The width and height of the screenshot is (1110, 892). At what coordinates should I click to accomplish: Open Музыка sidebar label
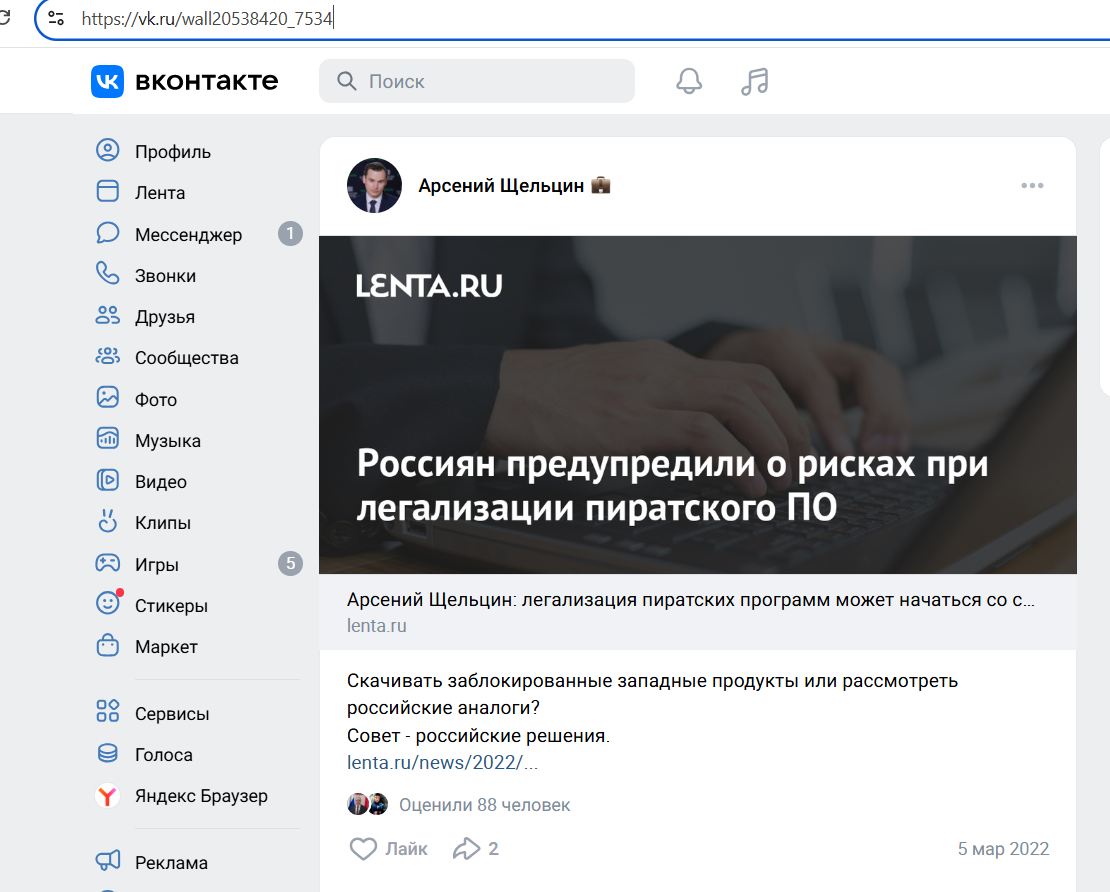pyautogui.click(x=168, y=440)
